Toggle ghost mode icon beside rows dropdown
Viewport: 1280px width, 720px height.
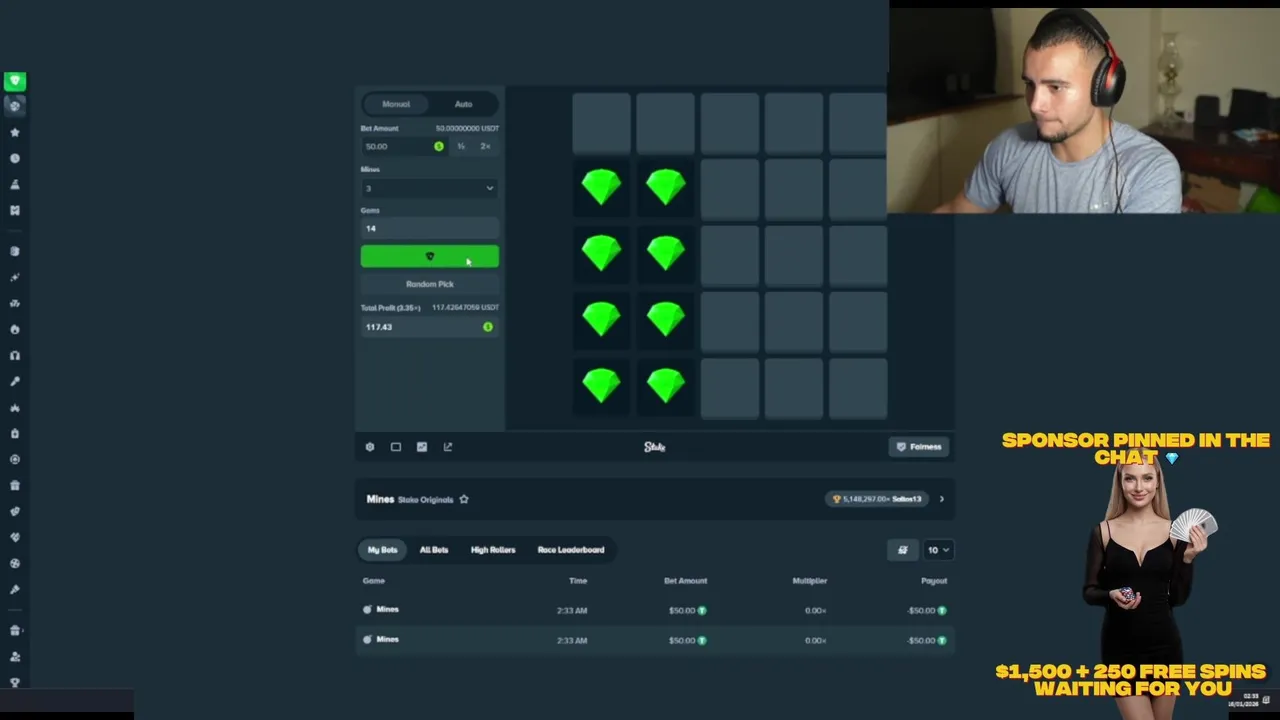tap(902, 550)
